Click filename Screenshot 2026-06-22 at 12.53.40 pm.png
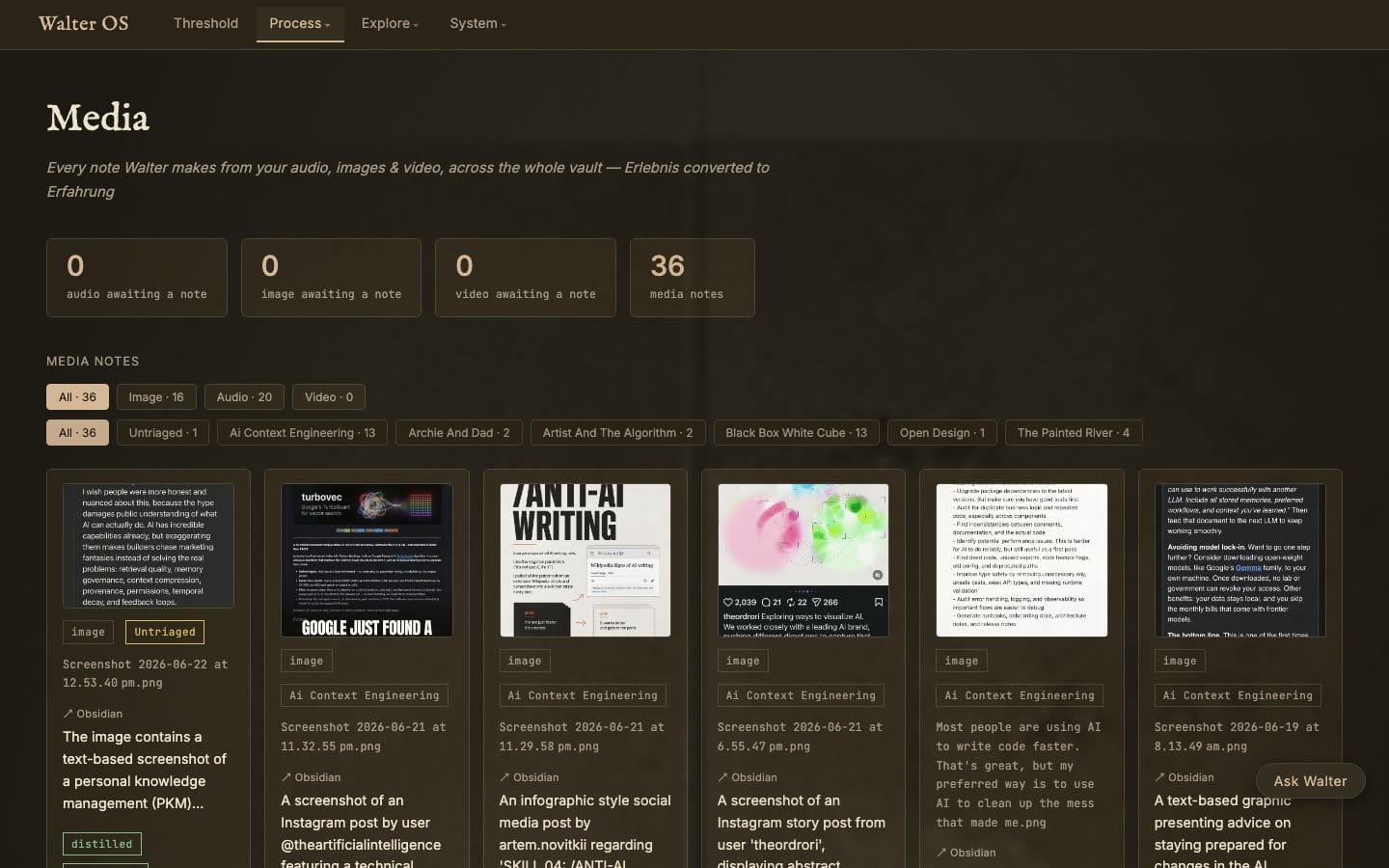The width and height of the screenshot is (1389, 868). coord(145,673)
